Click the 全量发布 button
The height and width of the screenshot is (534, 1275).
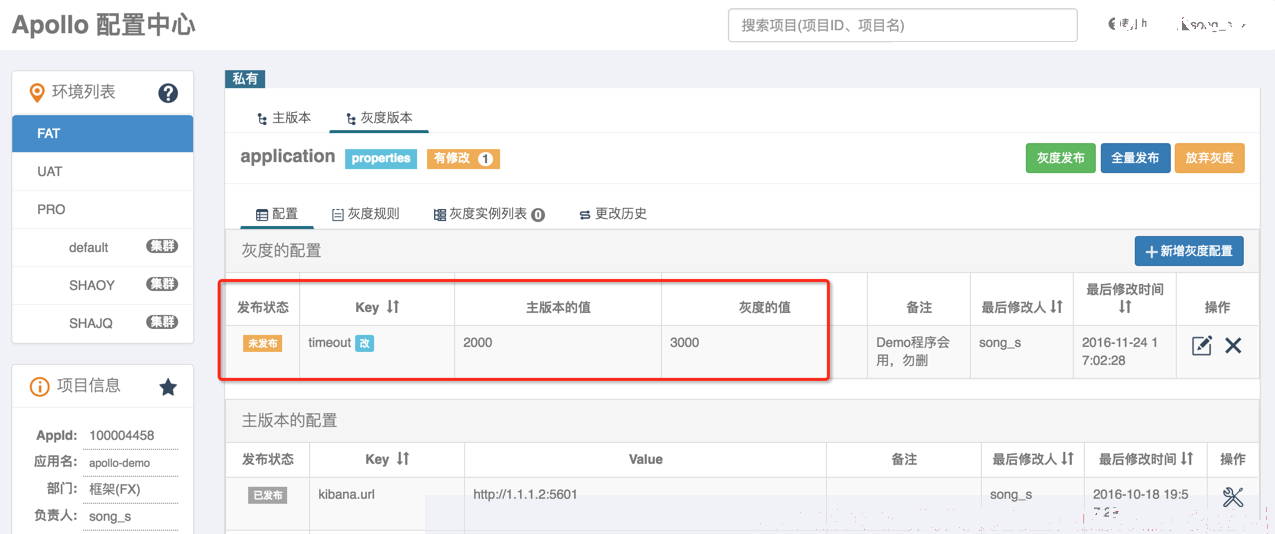(x=1135, y=158)
